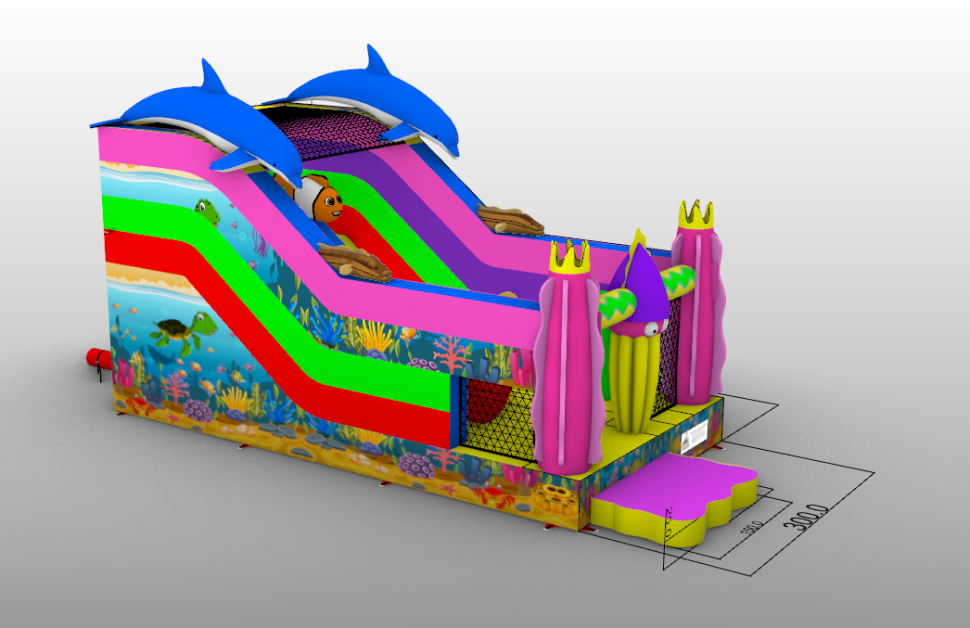Select the left yellow crown on pink pillar
The width and height of the screenshot is (970, 628).
(x=567, y=258)
